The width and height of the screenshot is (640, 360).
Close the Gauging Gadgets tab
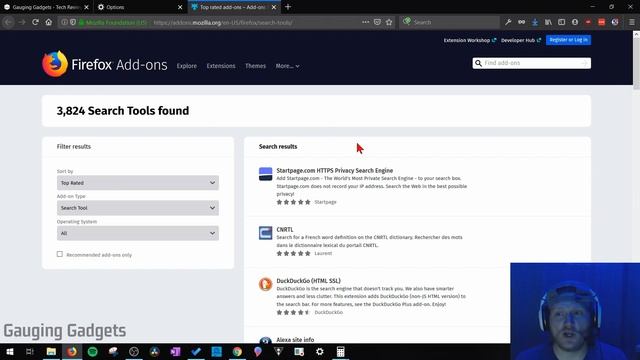(x=87, y=7)
